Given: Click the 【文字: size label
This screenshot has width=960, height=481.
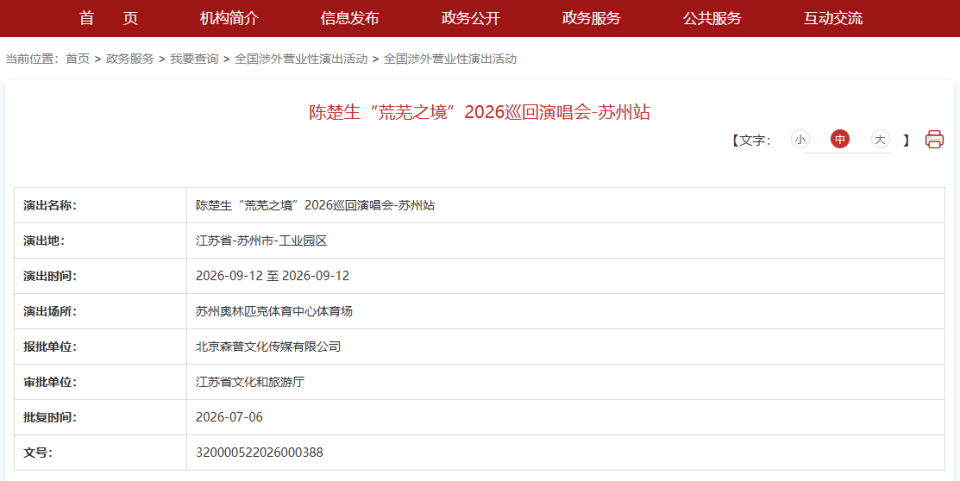Looking at the screenshot, I should (x=751, y=140).
